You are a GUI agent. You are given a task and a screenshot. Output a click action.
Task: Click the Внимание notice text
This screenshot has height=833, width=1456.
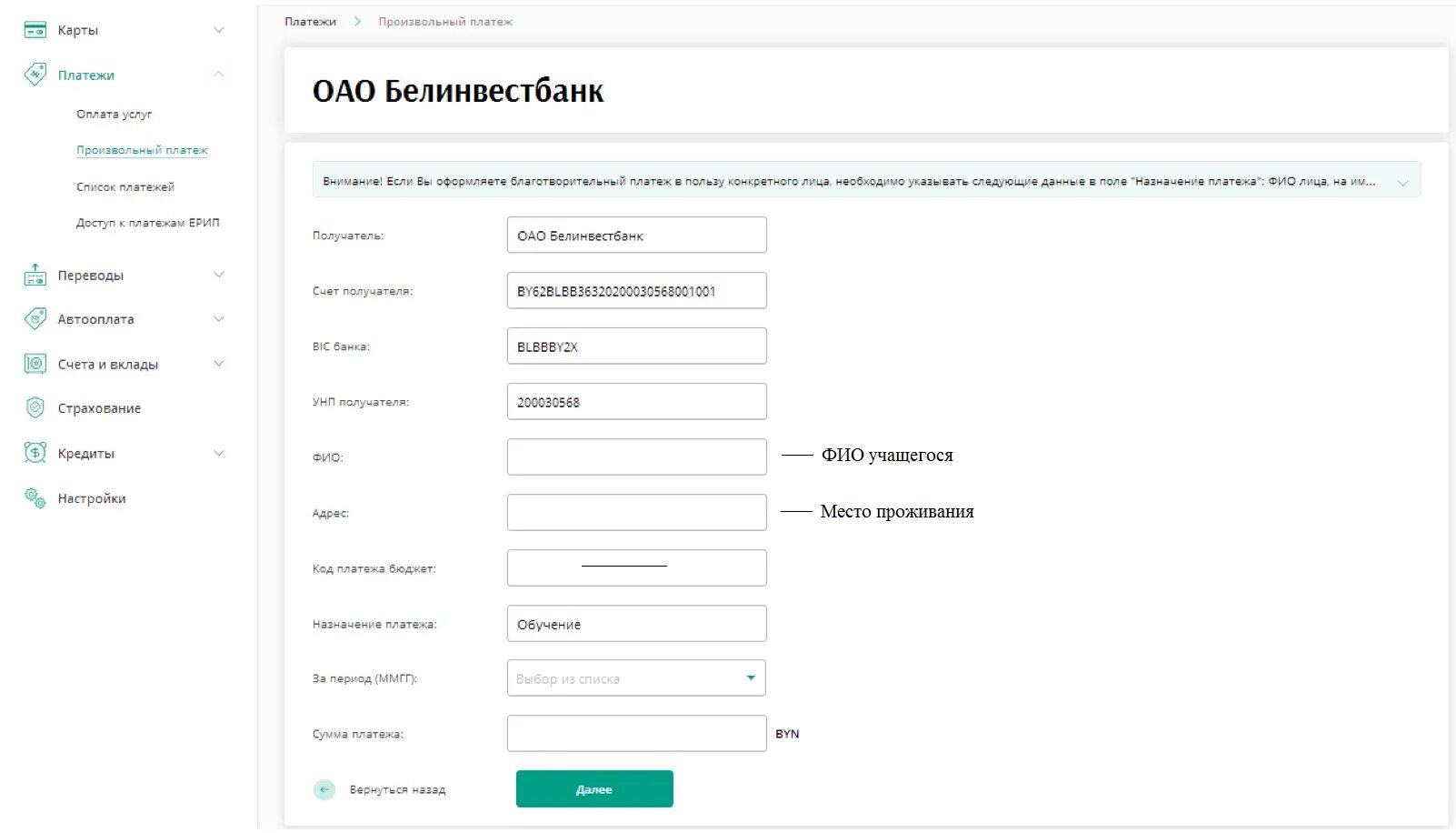849,181
